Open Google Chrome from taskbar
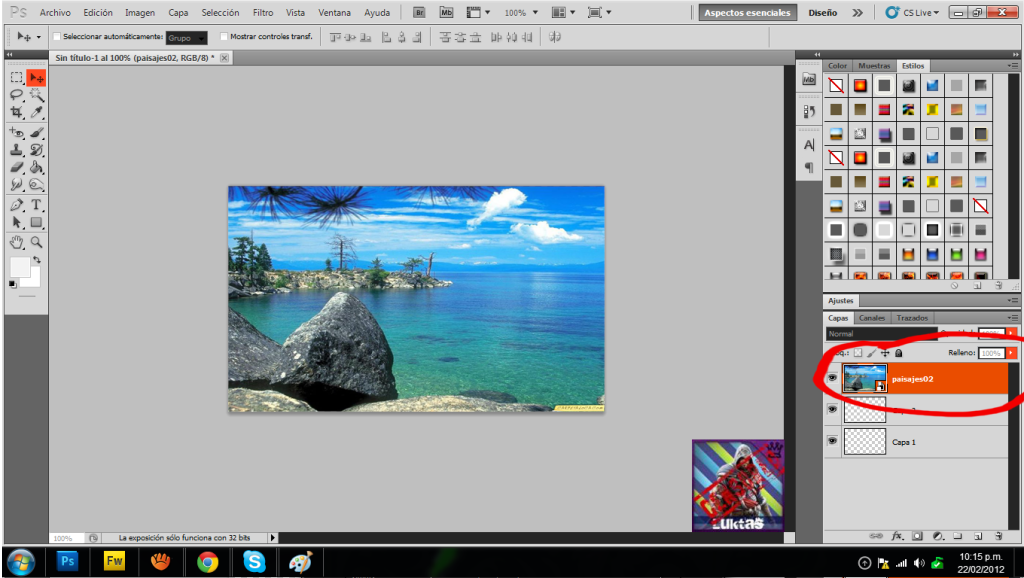 click(208, 562)
